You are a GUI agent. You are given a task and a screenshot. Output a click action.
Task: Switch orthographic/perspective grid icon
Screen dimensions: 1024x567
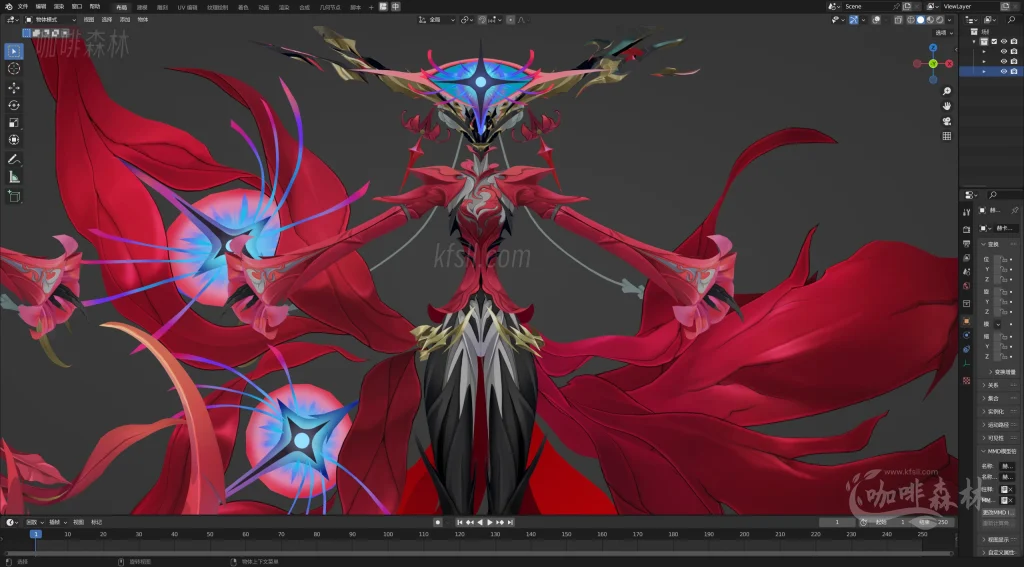click(x=946, y=136)
